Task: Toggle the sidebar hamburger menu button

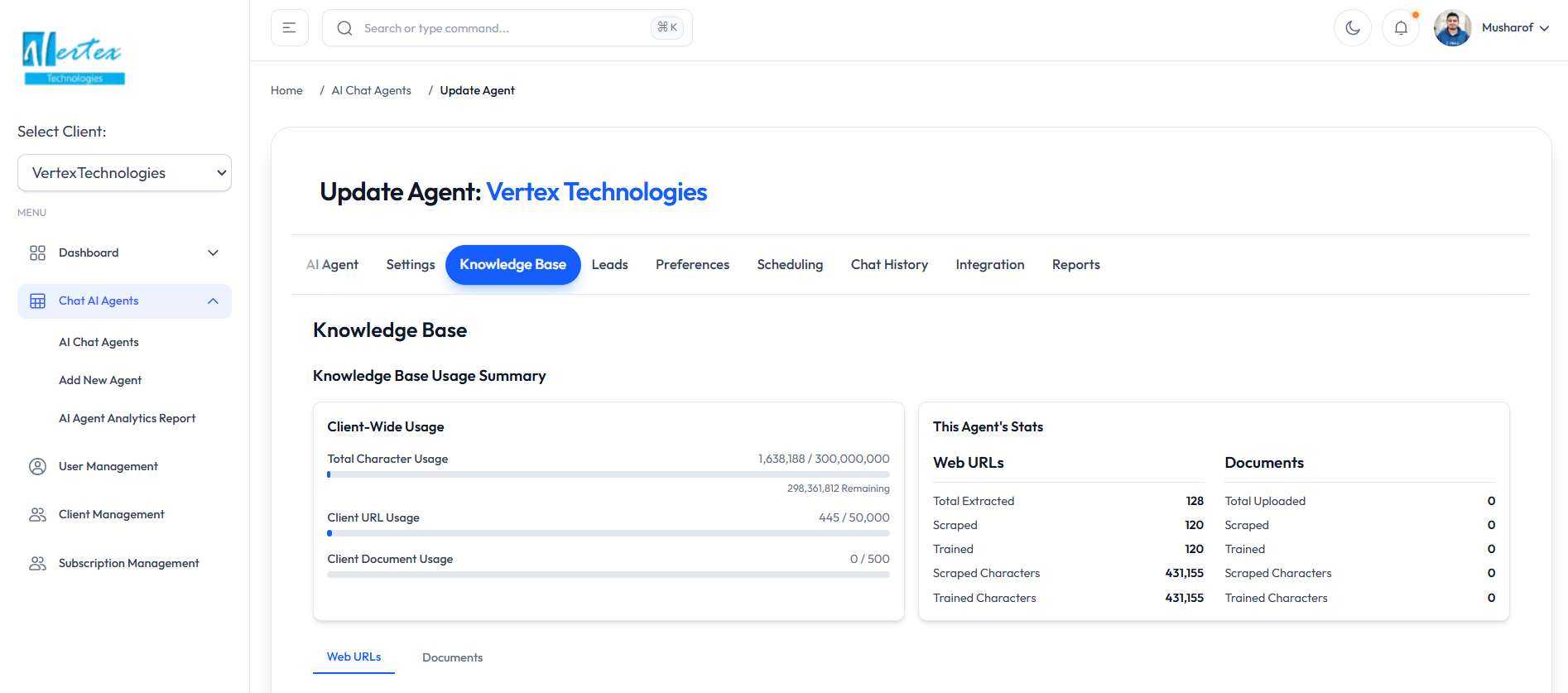Action: tap(289, 28)
